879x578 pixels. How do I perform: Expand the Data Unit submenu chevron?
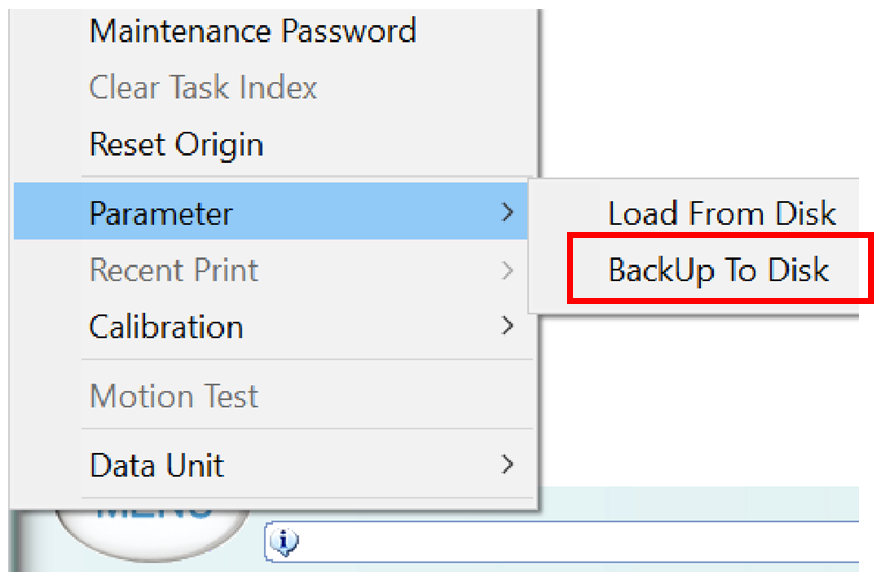click(x=508, y=465)
